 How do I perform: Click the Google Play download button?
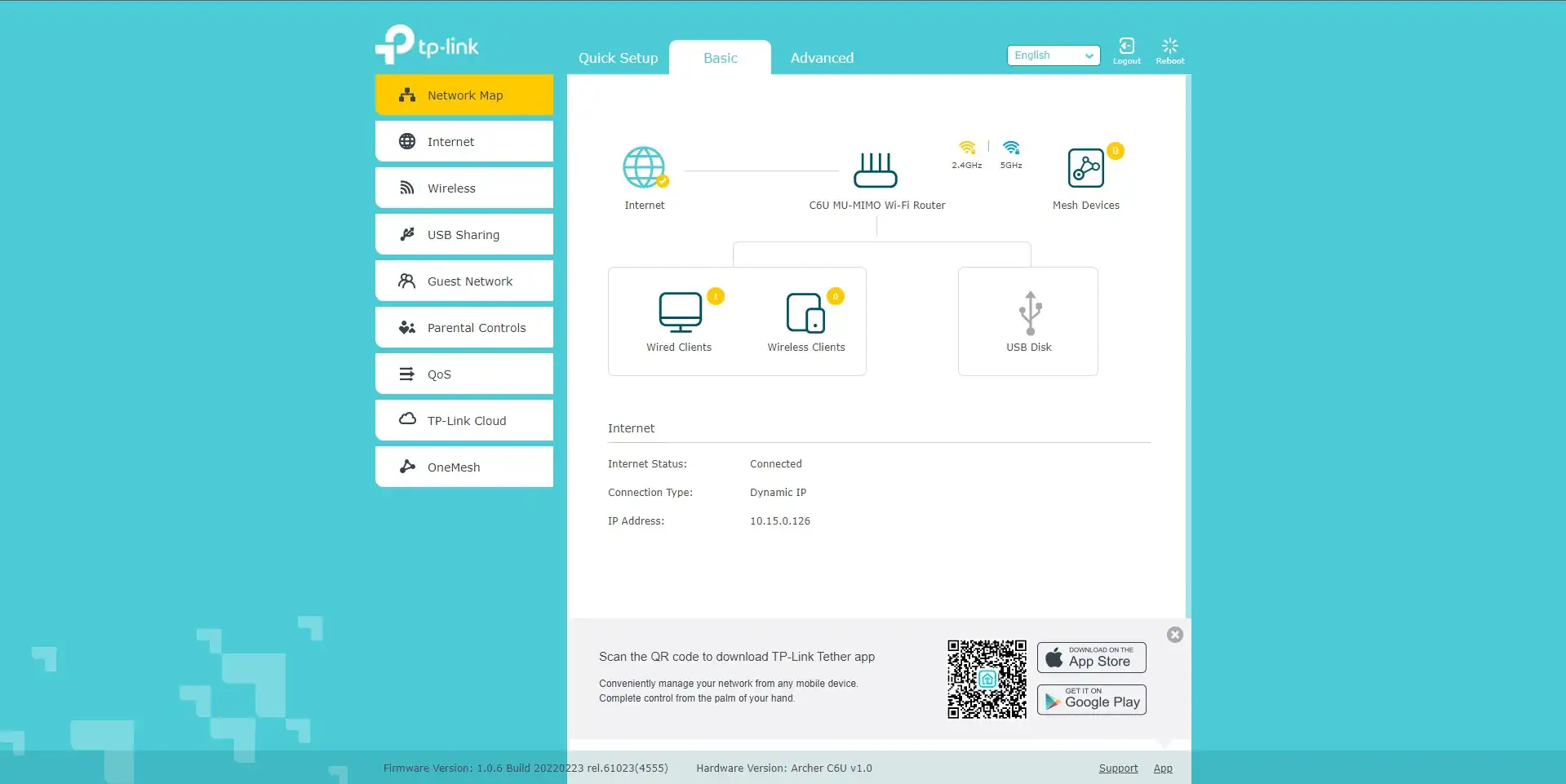[x=1092, y=700]
